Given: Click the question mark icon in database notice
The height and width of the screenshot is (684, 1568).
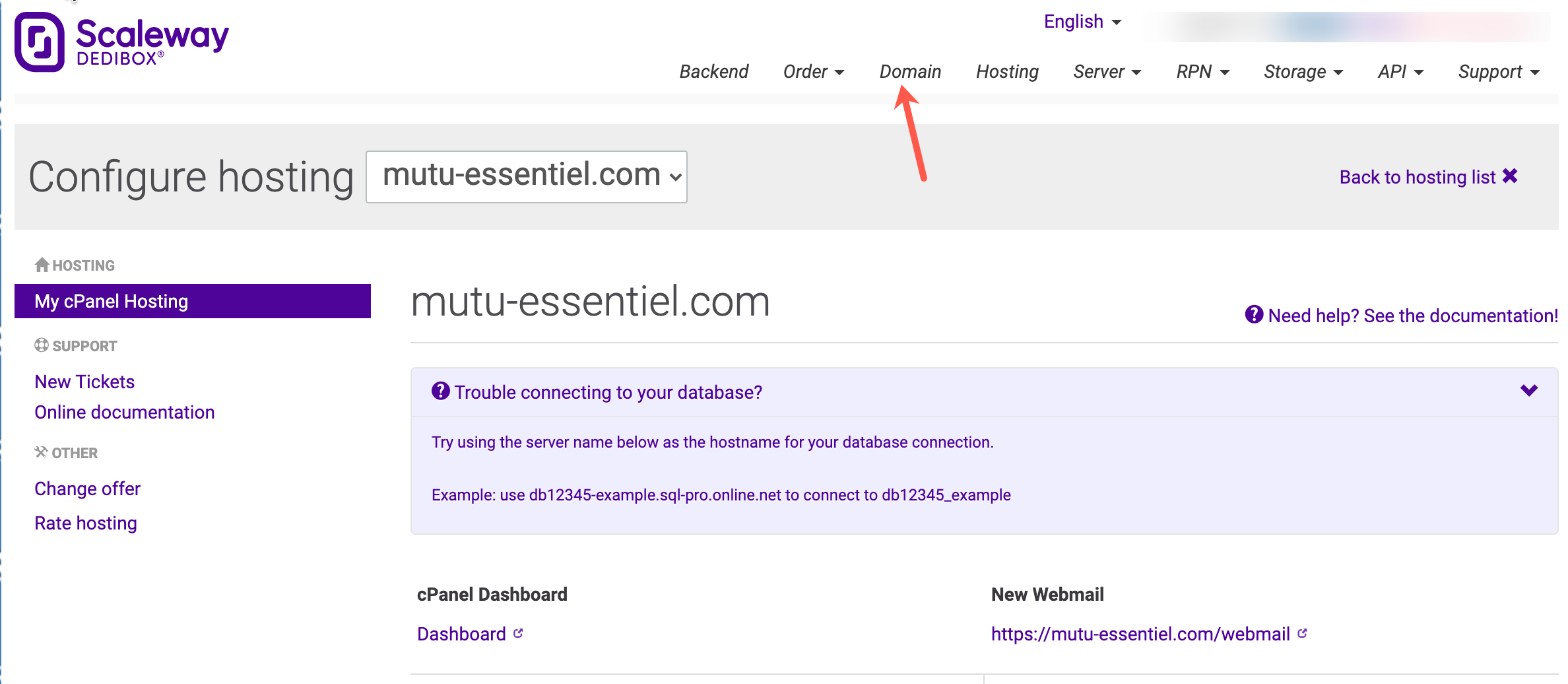Looking at the screenshot, I should 440,391.
